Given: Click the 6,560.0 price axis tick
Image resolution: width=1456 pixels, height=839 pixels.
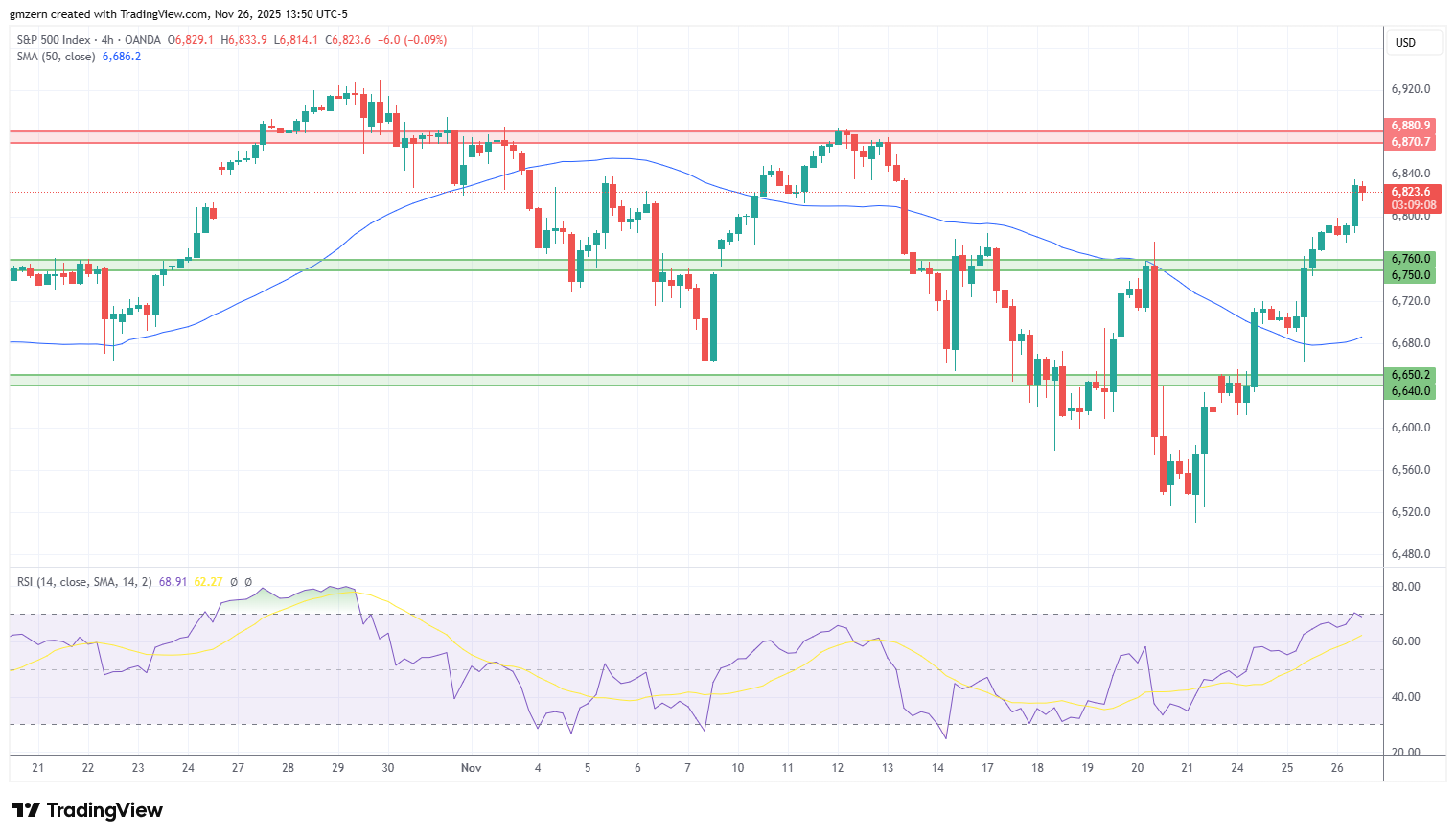Looking at the screenshot, I should 1411,470.
